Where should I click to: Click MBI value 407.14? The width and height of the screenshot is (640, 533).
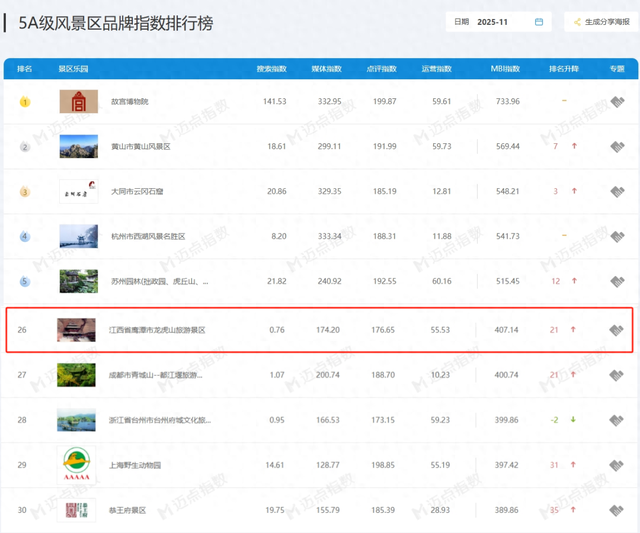pyautogui.click(x=507, y=330)
